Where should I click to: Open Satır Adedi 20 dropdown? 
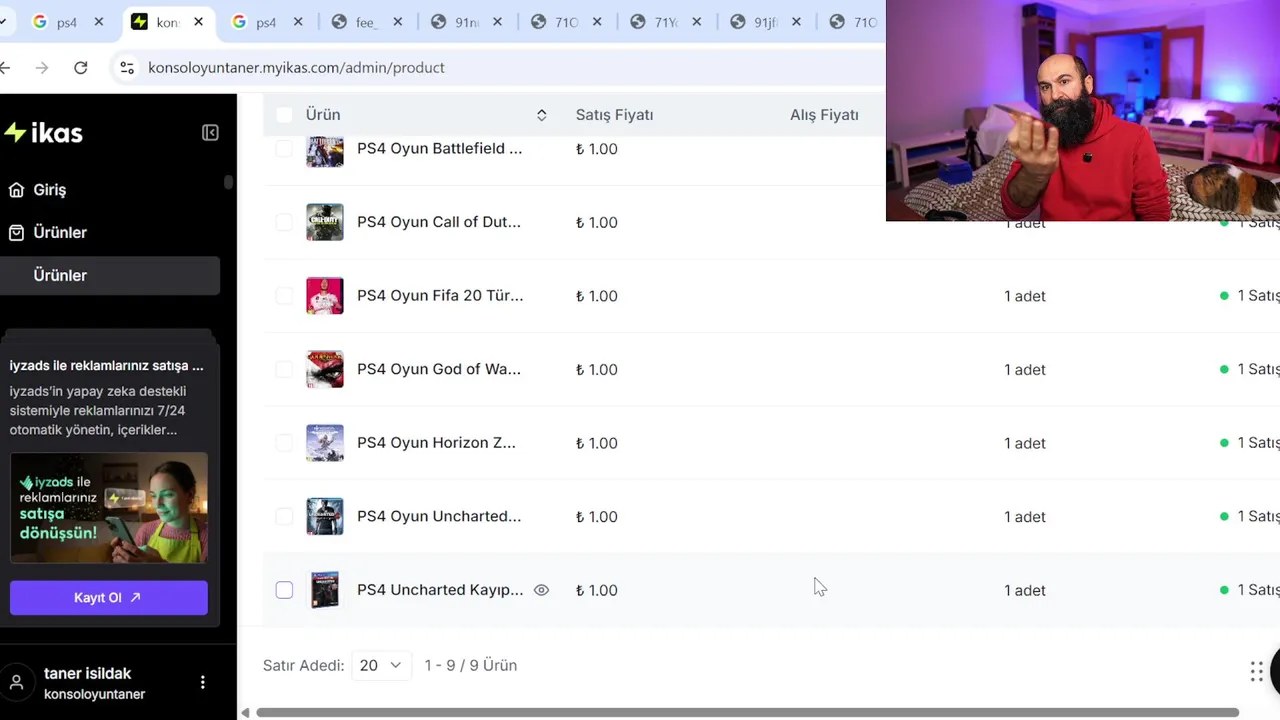point(381,665)
